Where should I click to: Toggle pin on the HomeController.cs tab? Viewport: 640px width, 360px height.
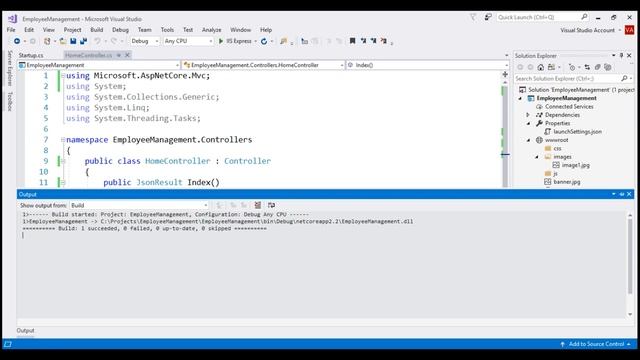[119, 55]
